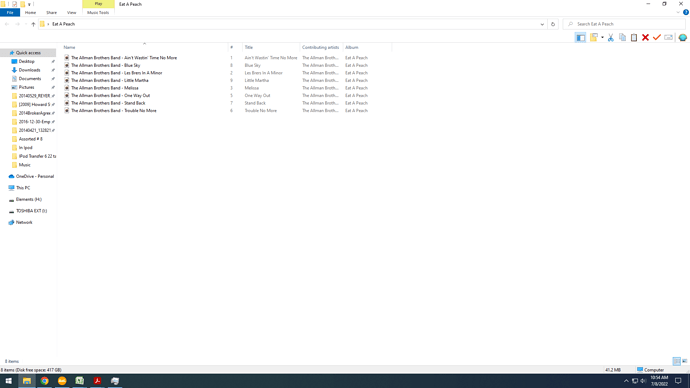
Task: Open Desktop in the navigation pane
Action: tap(26, 62)
